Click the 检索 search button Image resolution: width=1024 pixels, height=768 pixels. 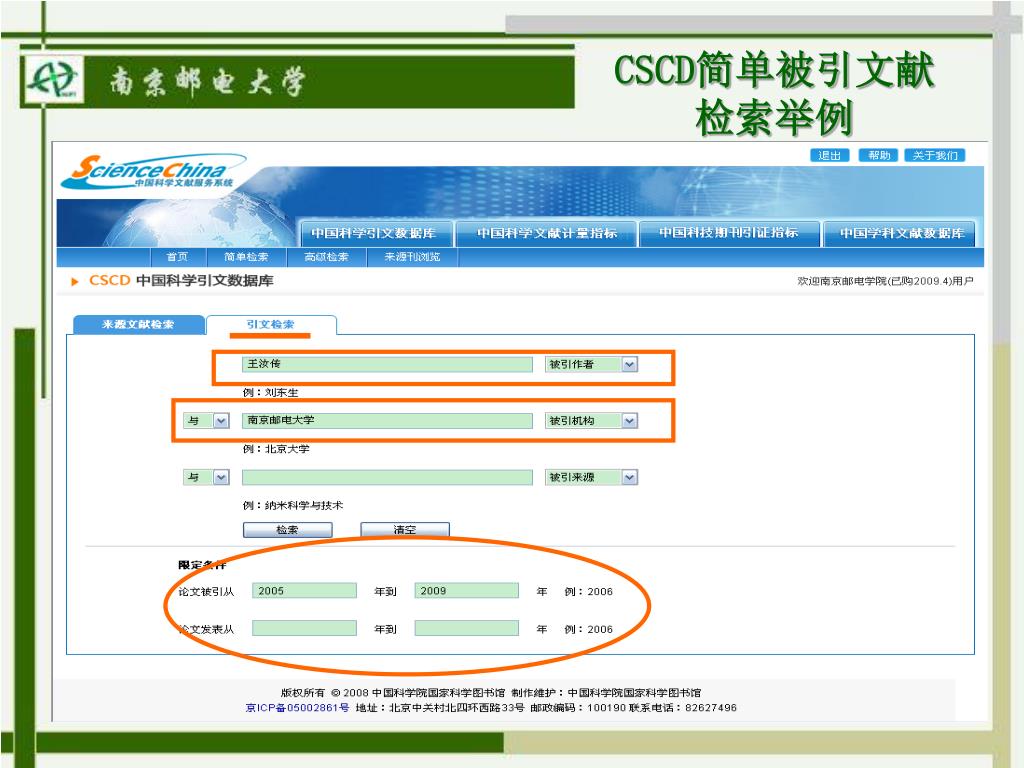287,530
